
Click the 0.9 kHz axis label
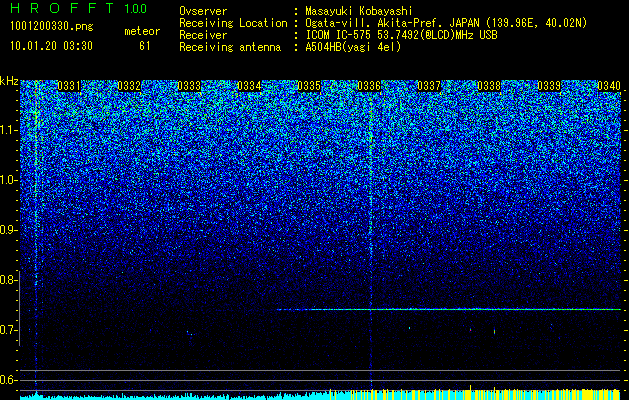click(x=8, y=230)
